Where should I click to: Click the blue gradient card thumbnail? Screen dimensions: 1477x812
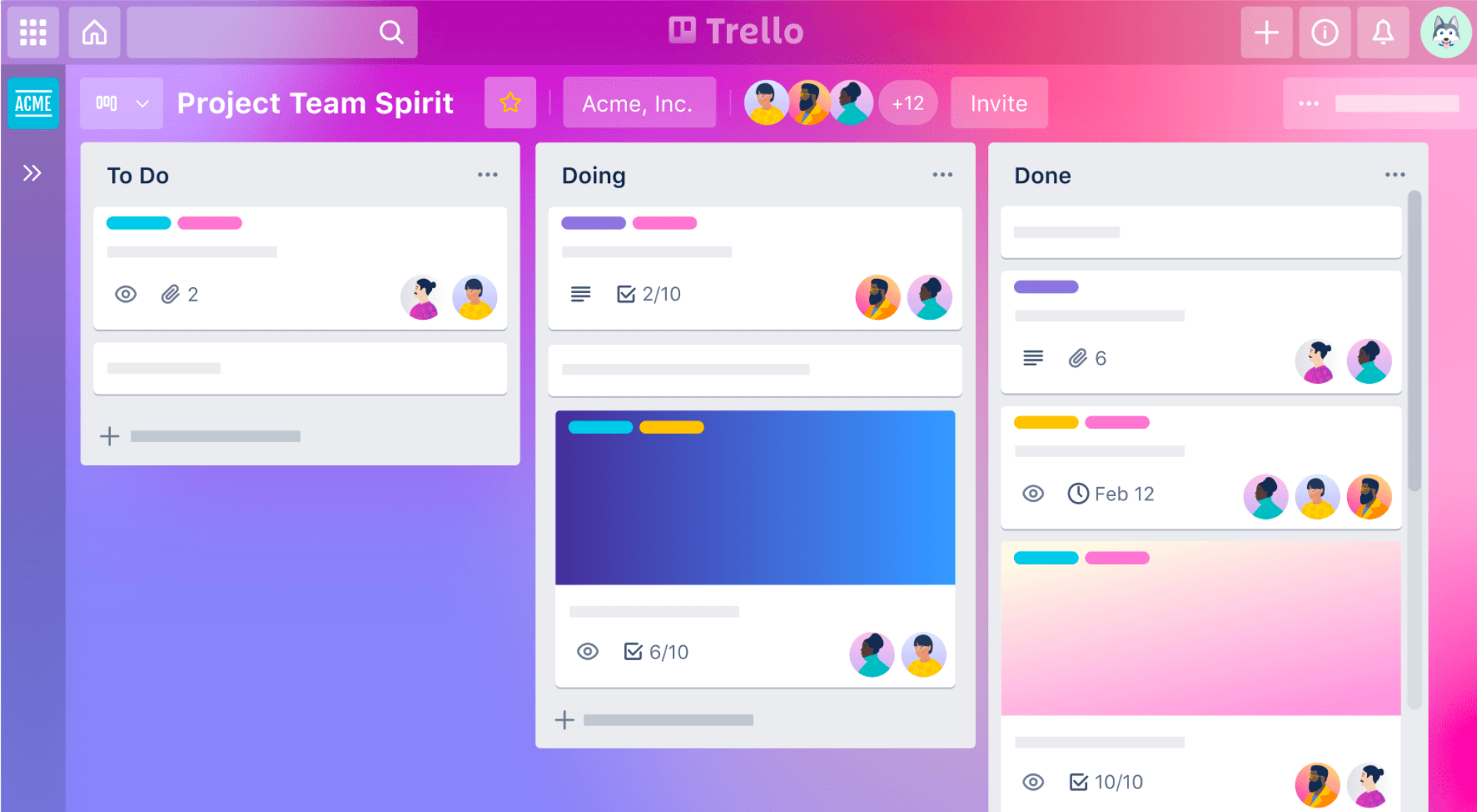(x=756, y=495)
